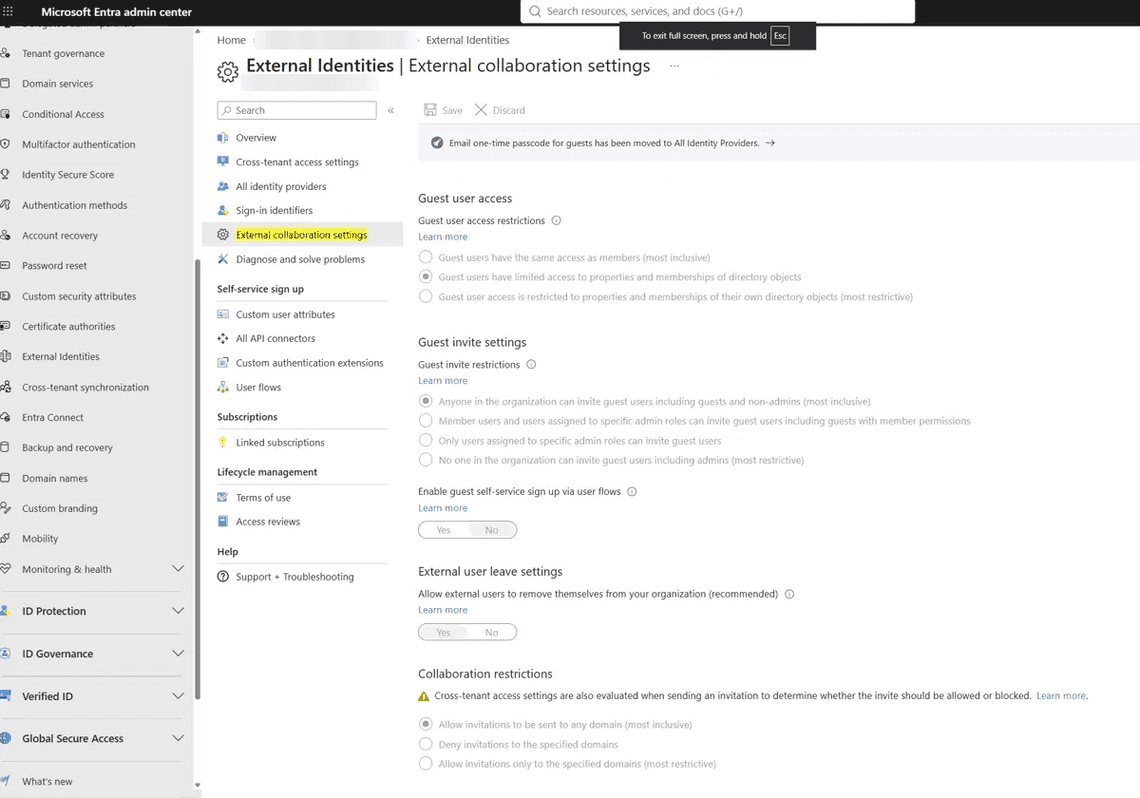Click the Linked subscriptions lightbulb icon
Screen dimensions: 1140x798
[x=223, y=442]
